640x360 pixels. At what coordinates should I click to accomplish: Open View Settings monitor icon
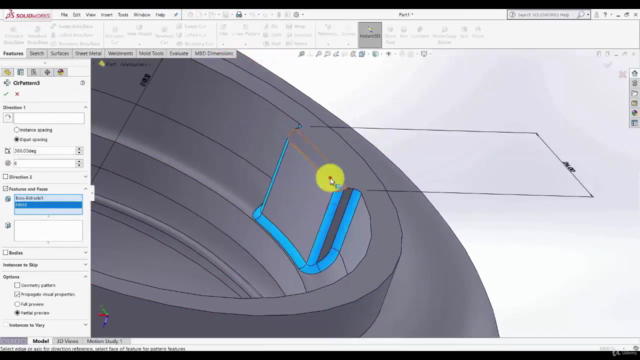pos(424,54)
